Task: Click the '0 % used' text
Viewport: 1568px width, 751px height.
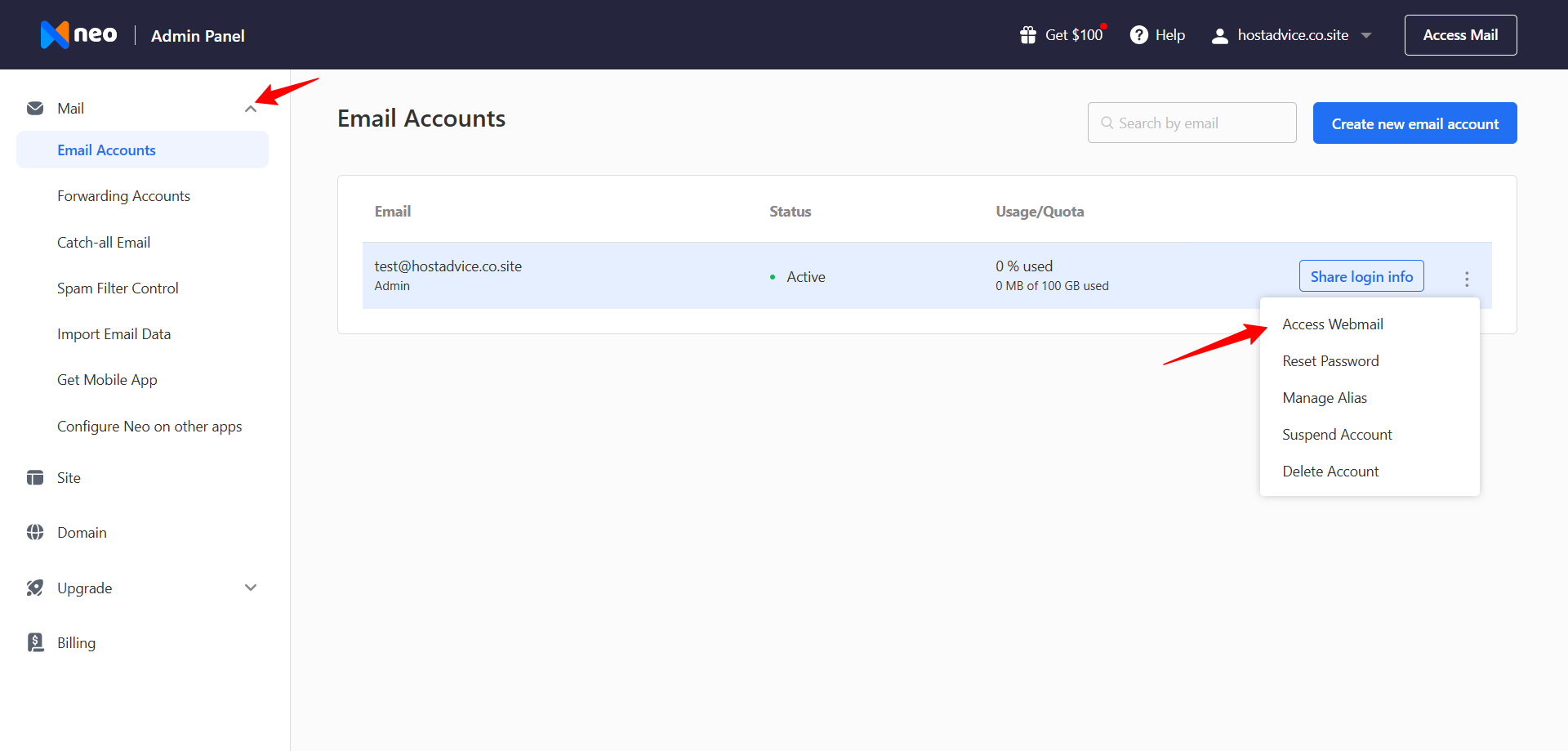Action: [x=1024, y=266]
